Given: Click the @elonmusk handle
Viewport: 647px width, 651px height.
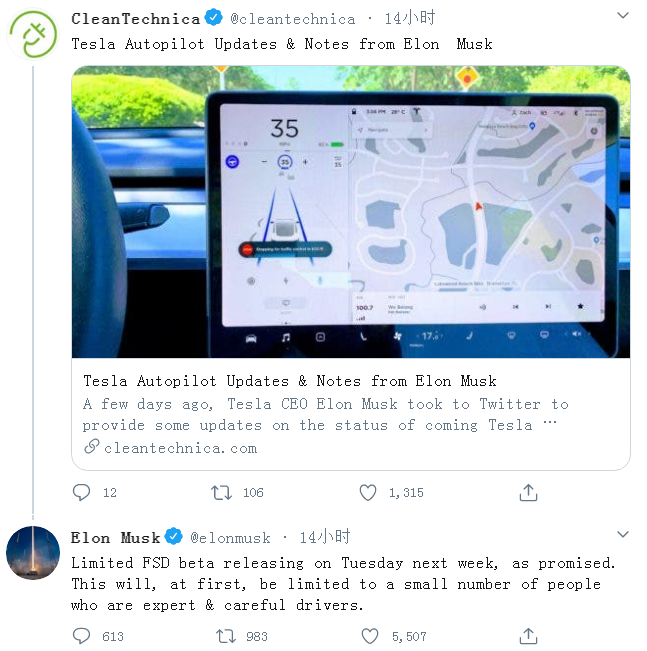Looking at the screenshot, I should [230, 537].
